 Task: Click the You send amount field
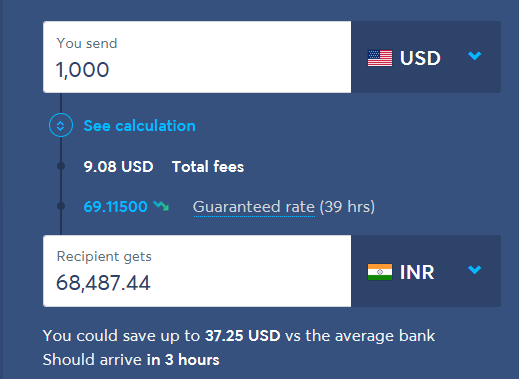[x=197, y=57]
